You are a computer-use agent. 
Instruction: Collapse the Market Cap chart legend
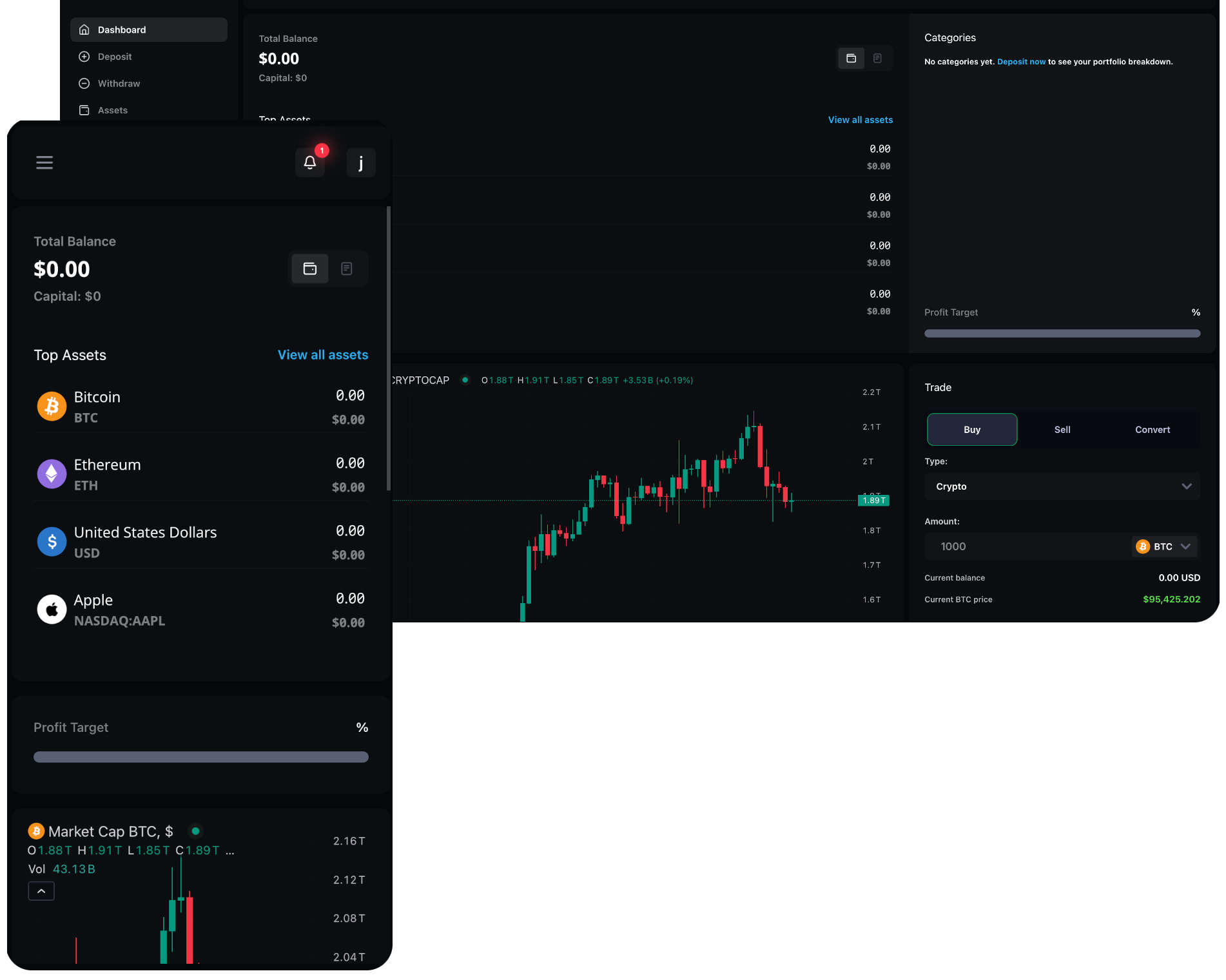coord(41,891)
